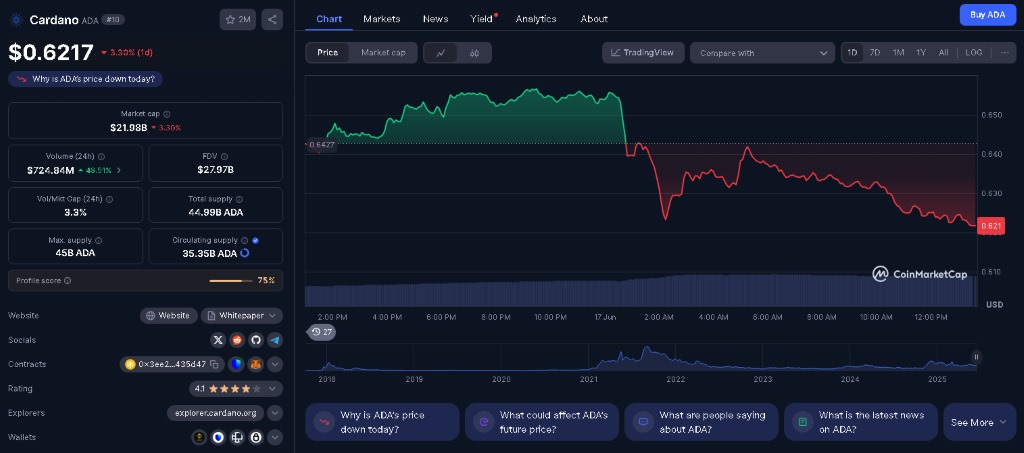Click the Buy ADA button
The width and height of the screenshot is (1024, 453).
click(x=987, y=14)
